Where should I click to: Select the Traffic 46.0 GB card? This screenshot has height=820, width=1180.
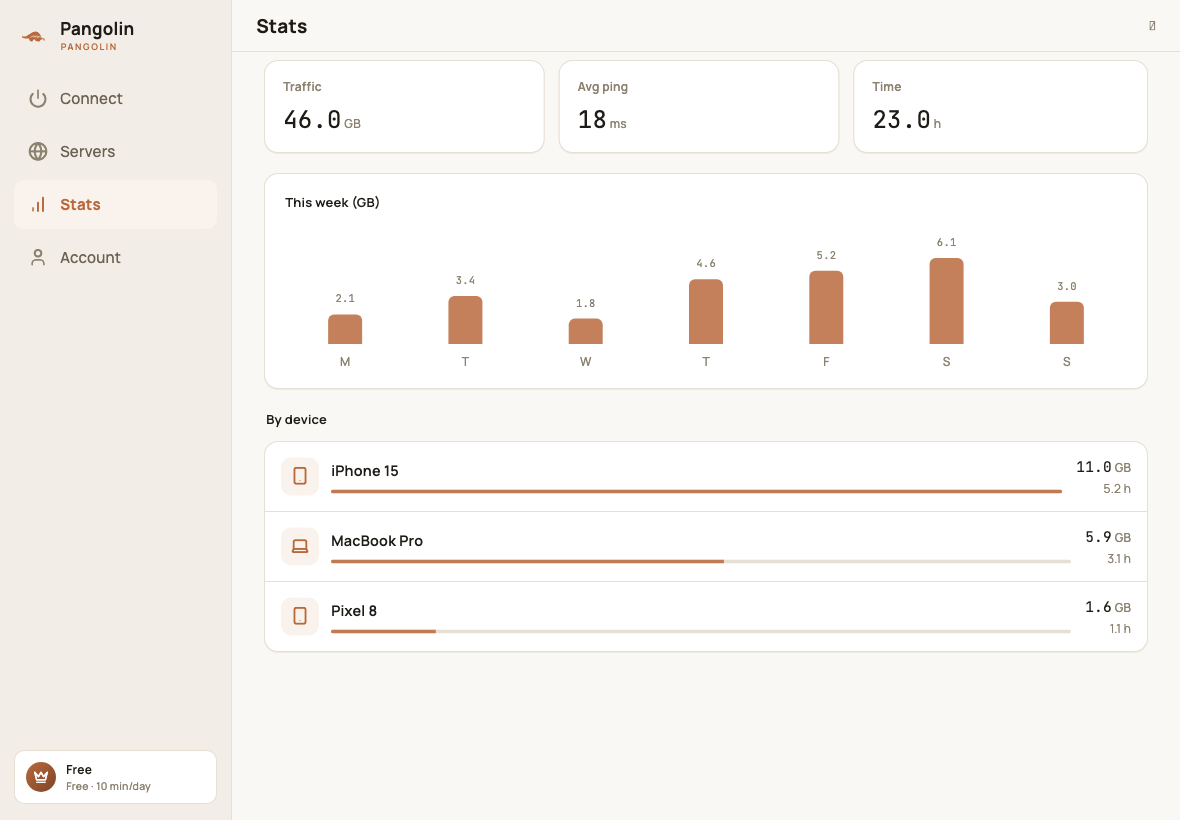(x=404, y=107)
